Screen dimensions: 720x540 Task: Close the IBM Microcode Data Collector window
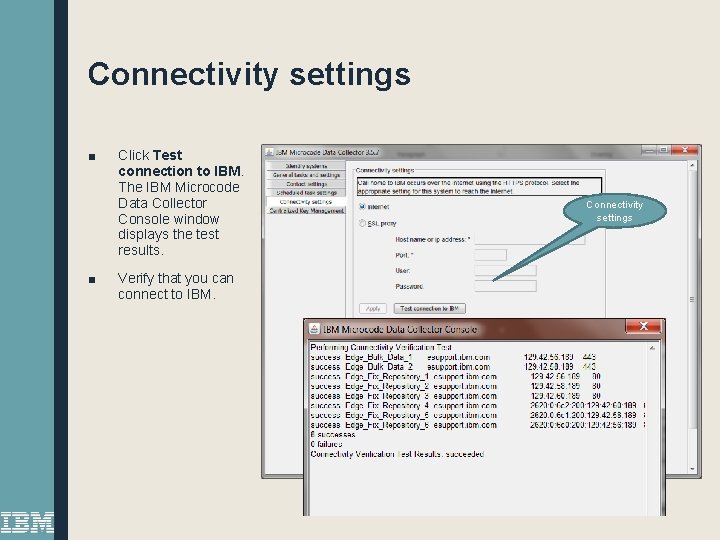(x=685, y=150)
